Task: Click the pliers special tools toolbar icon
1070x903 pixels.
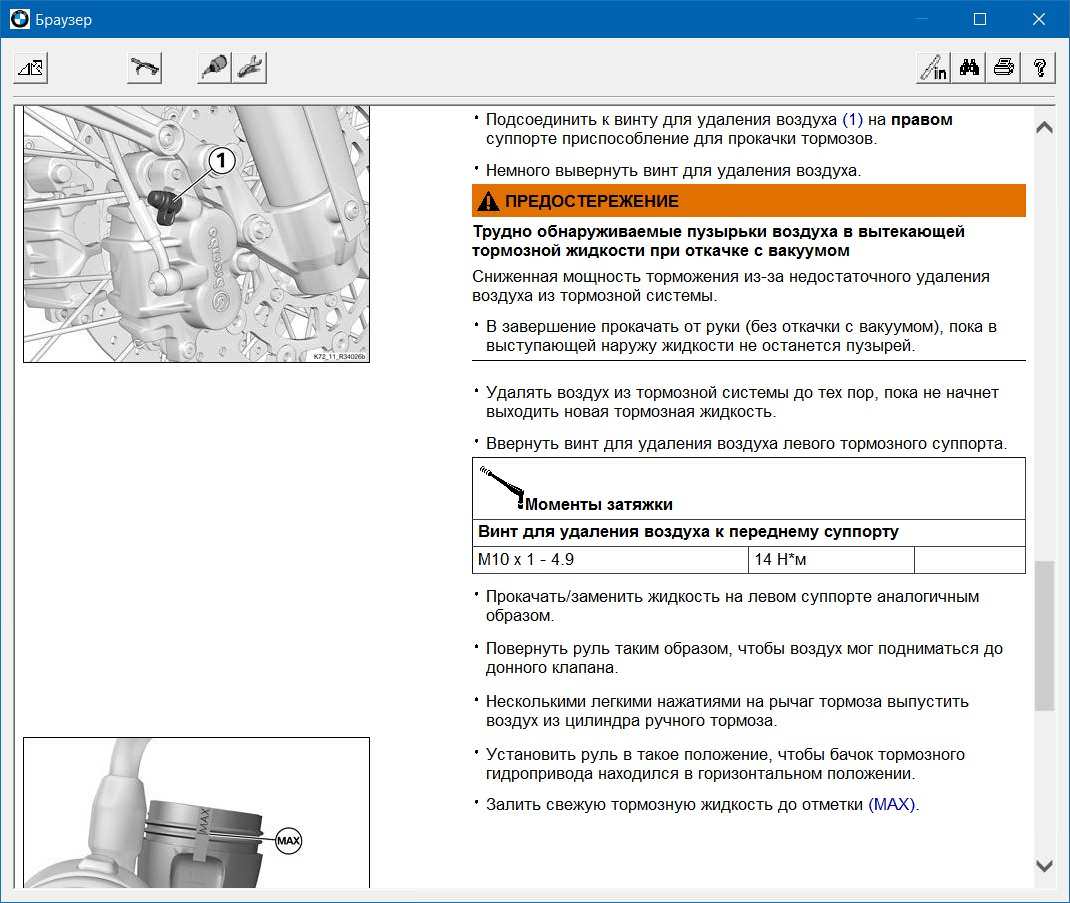Action: pos(250,68)
